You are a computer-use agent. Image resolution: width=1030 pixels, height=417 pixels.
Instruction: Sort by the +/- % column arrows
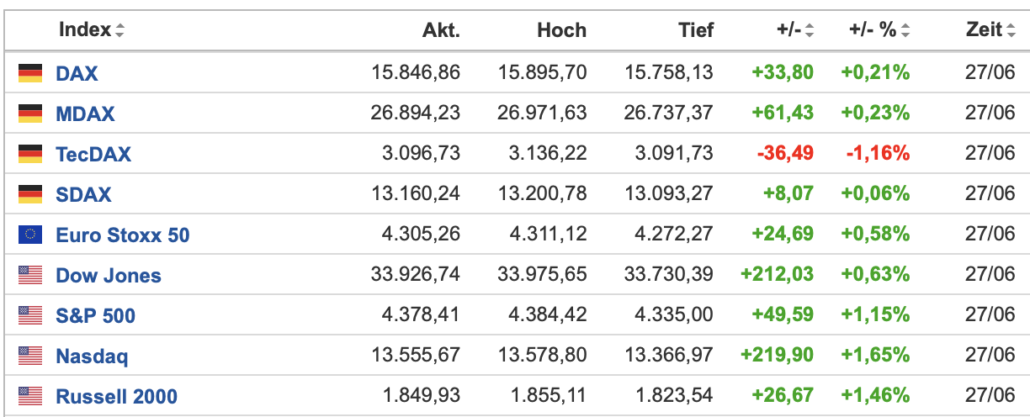[905, 30]
